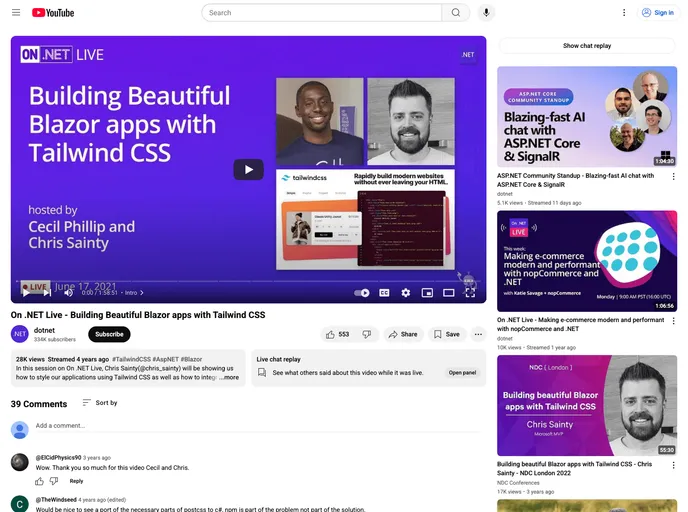Open Blazing-fast AI chat video thumbnail

pos(587,117)
